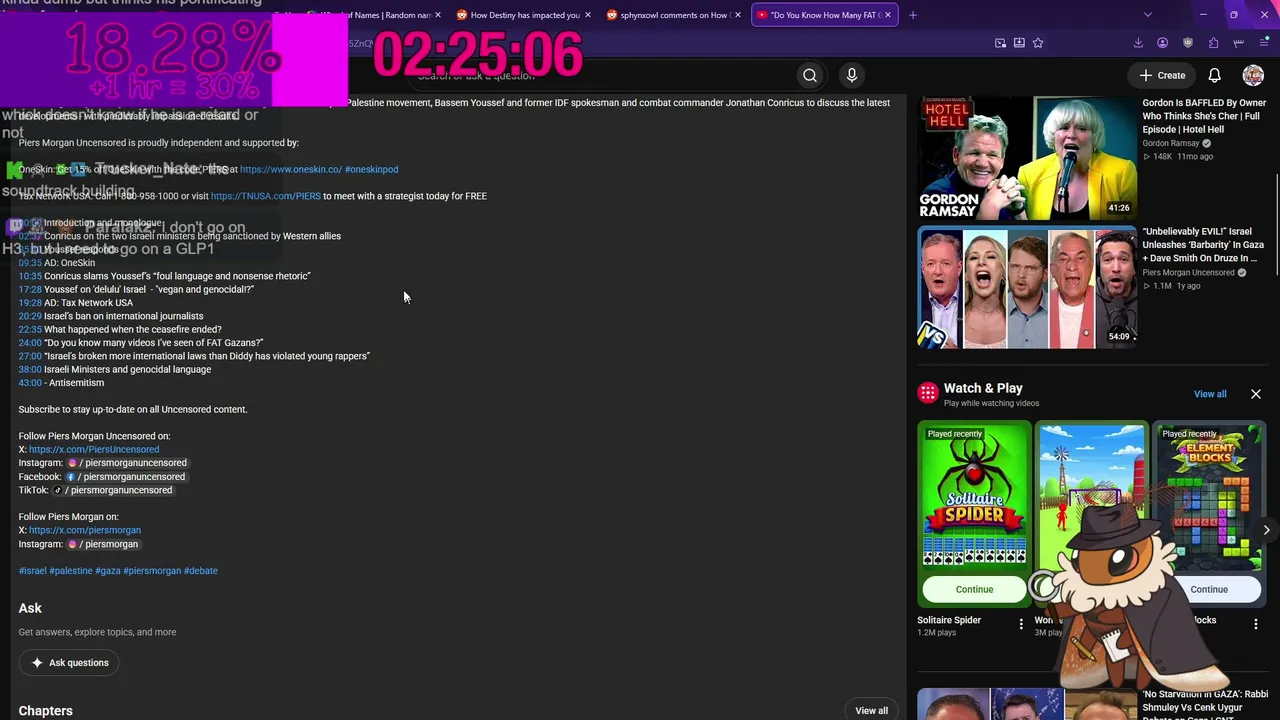Open the YouTube account avatar menu
1280x720 pixels.
pos(1253,75)
